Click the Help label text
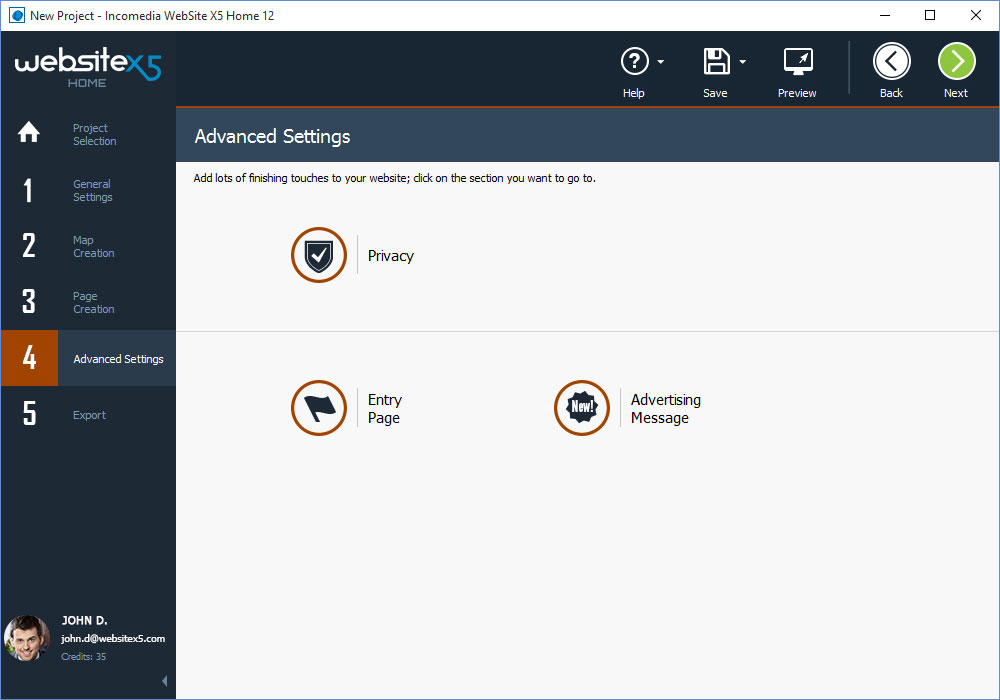The width and height of the screenshot is (1000, 700). click(x=633, y=93)
